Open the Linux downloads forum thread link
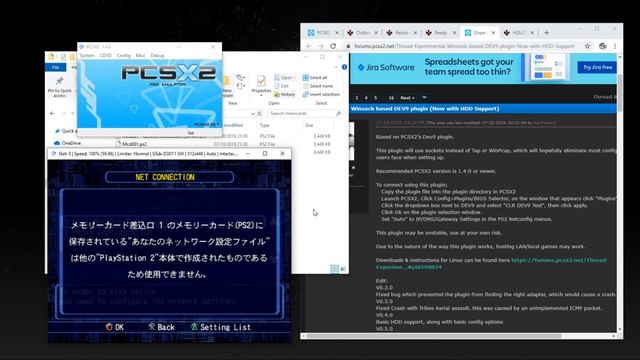 pos(491,264)
